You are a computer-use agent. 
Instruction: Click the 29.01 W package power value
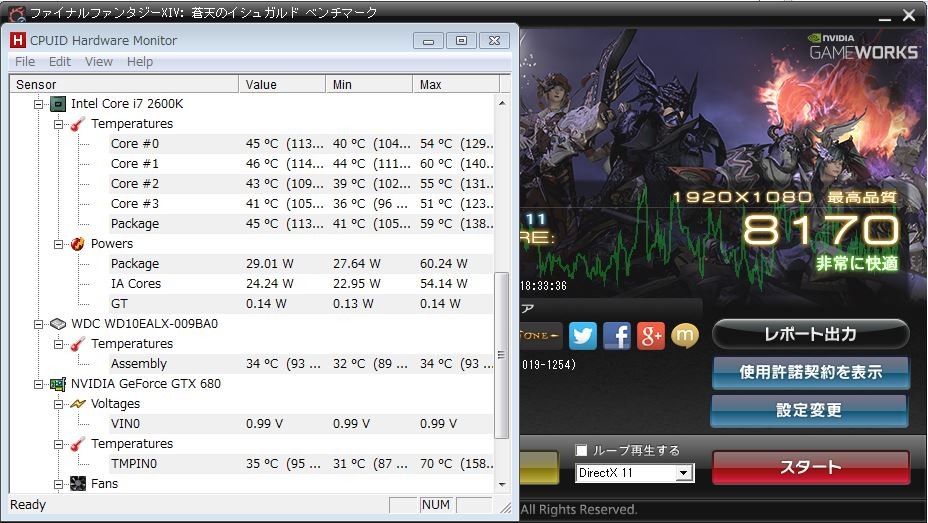[x=270, y=264]
